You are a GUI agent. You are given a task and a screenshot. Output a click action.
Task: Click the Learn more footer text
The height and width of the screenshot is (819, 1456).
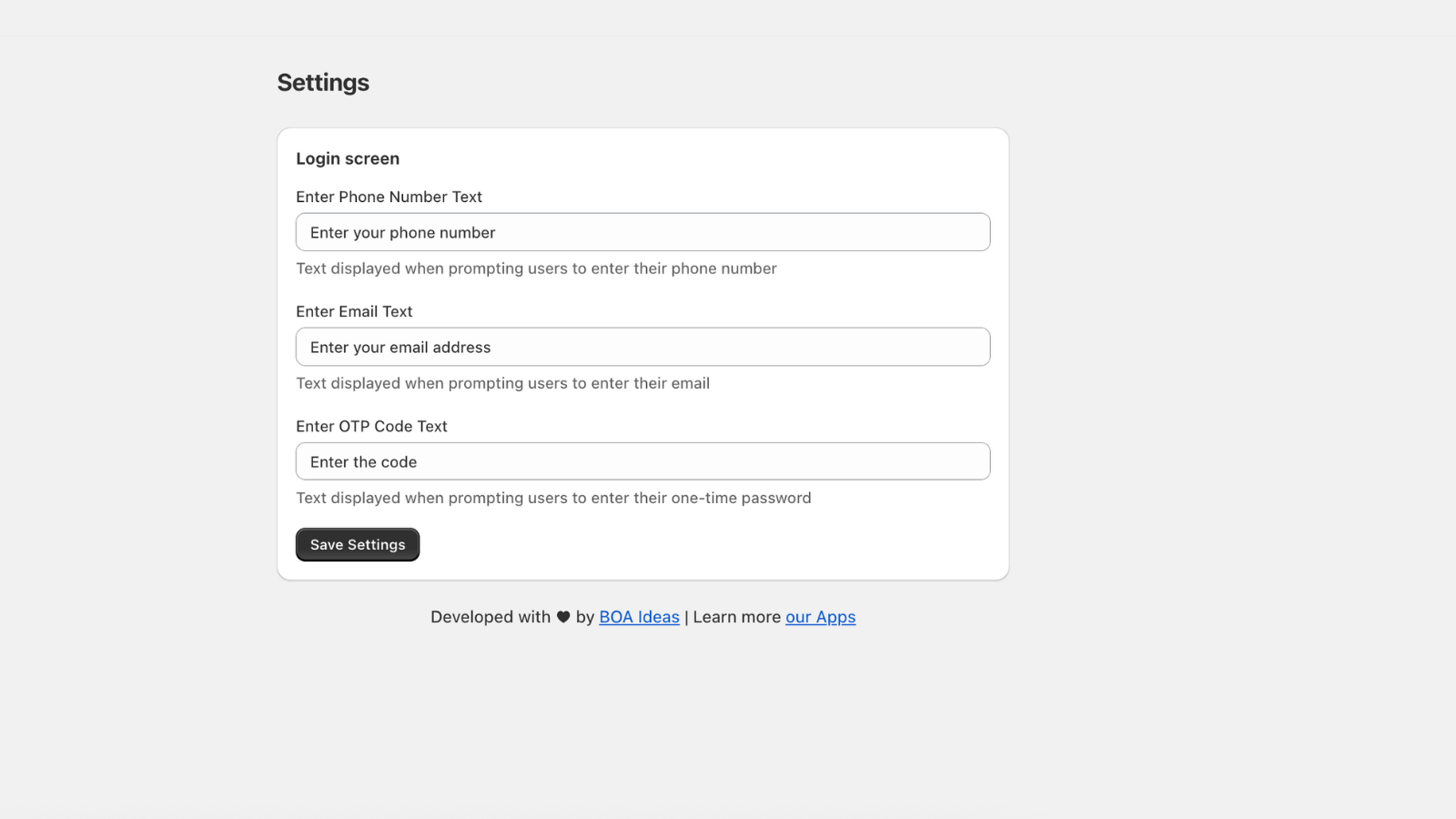[x=736, y=617]
